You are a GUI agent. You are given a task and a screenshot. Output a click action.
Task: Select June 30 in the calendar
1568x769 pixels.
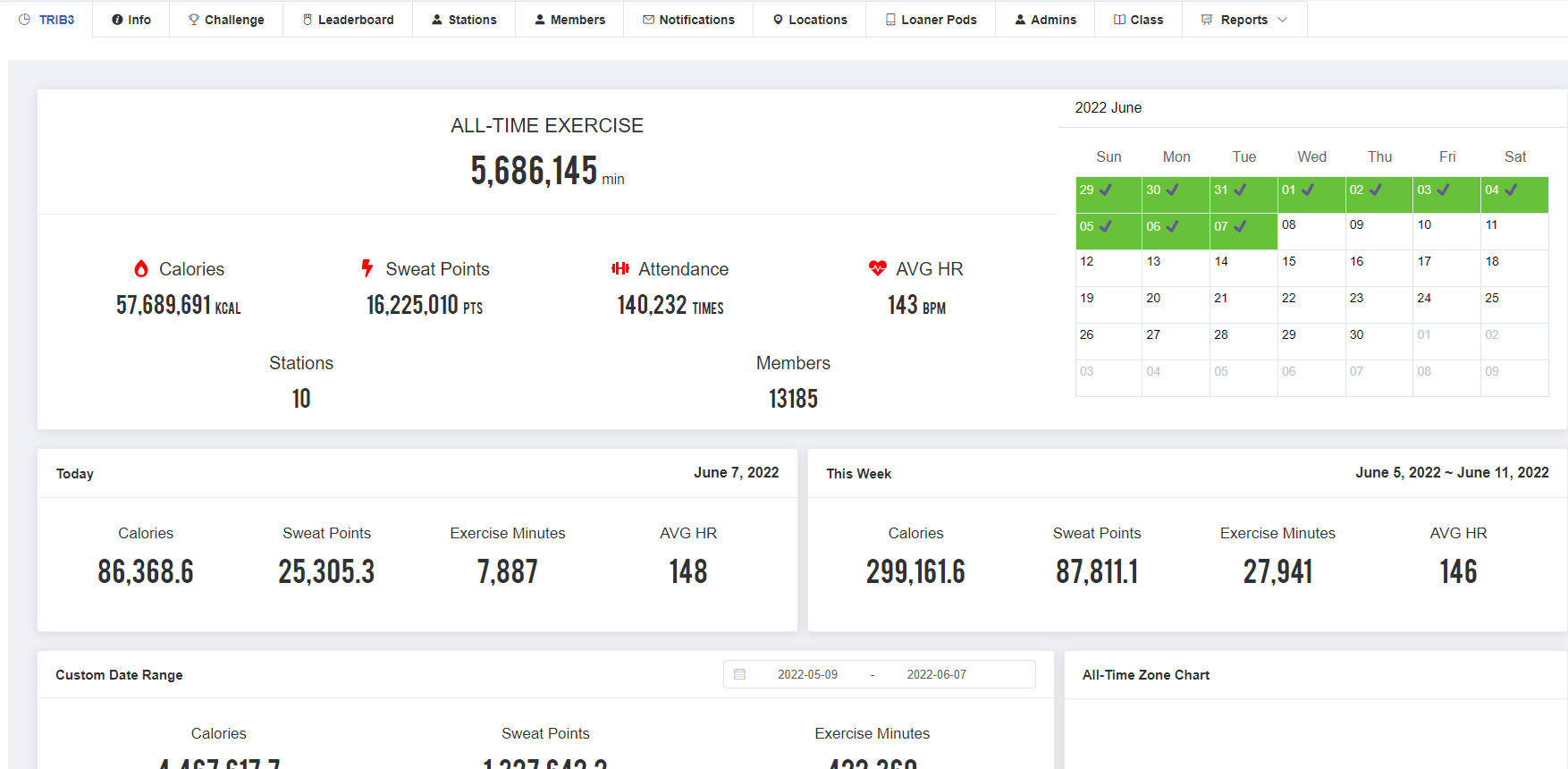click(1379, 342)
